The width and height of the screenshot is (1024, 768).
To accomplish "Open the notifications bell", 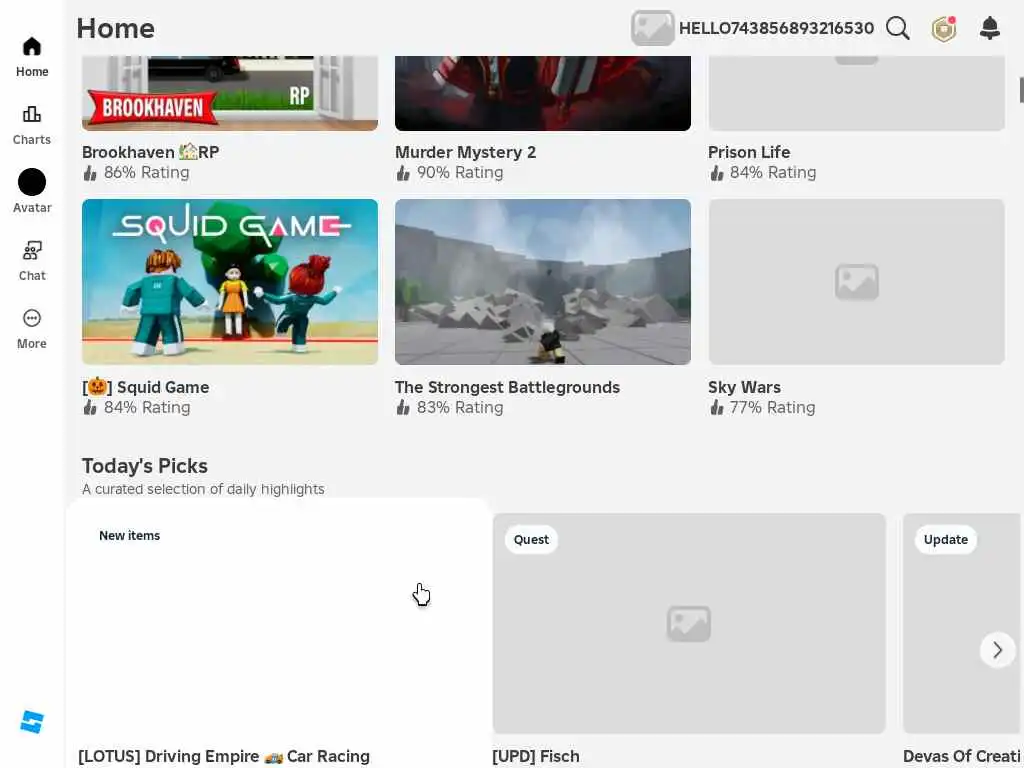I will click(x=990, y=28).
